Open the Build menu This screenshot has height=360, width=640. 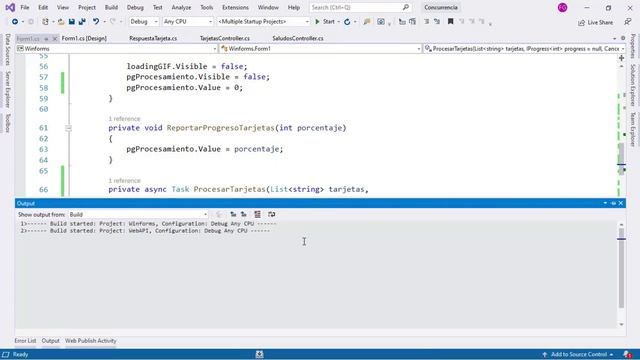coord(111,7)
